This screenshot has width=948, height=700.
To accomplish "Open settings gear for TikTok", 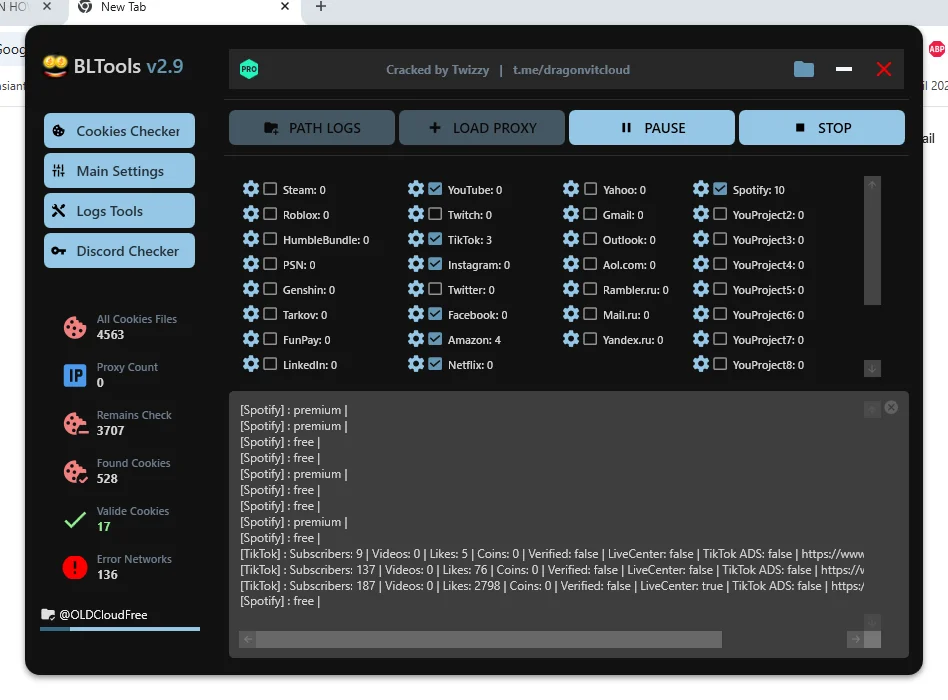I will click(416, 239).
